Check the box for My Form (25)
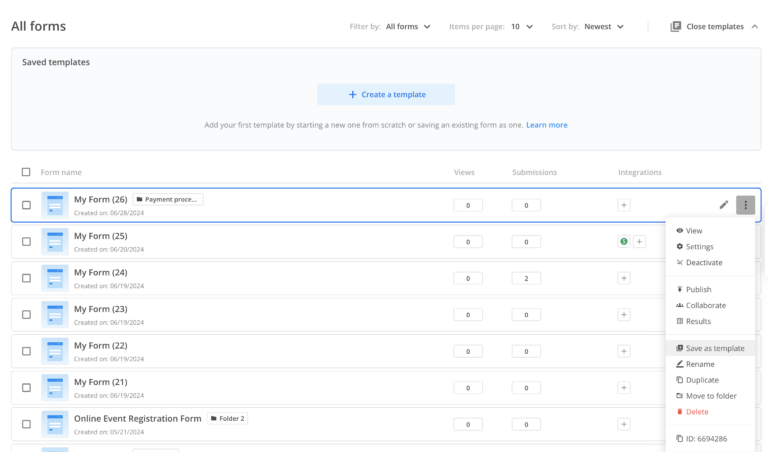 [x=26, y=241]
